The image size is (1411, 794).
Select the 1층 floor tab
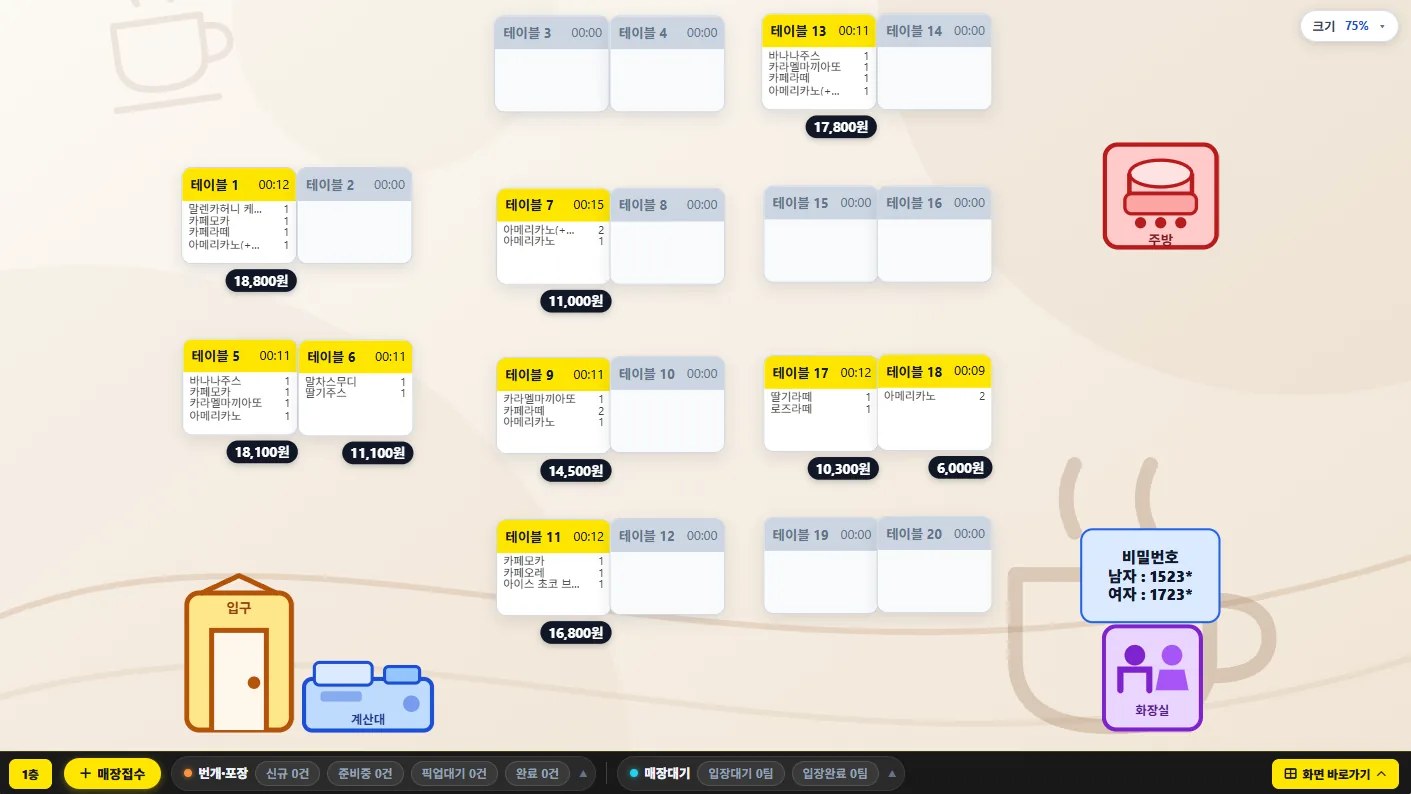coord(31,774)
